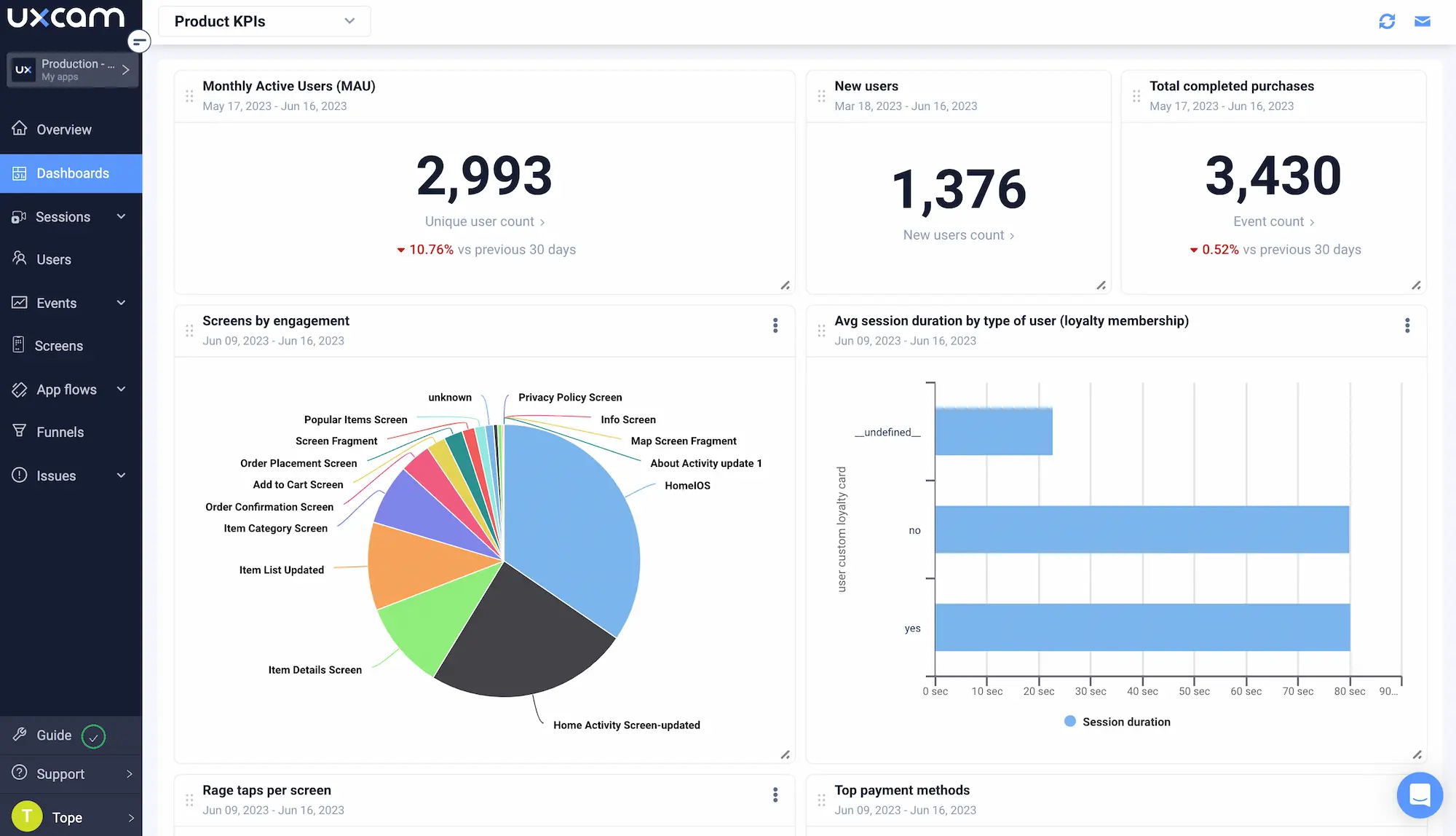This screenshot has height=836, width=1456.
Task: Grab drag handle of Monthly Active Users card
Action: (x=189, y=96)
